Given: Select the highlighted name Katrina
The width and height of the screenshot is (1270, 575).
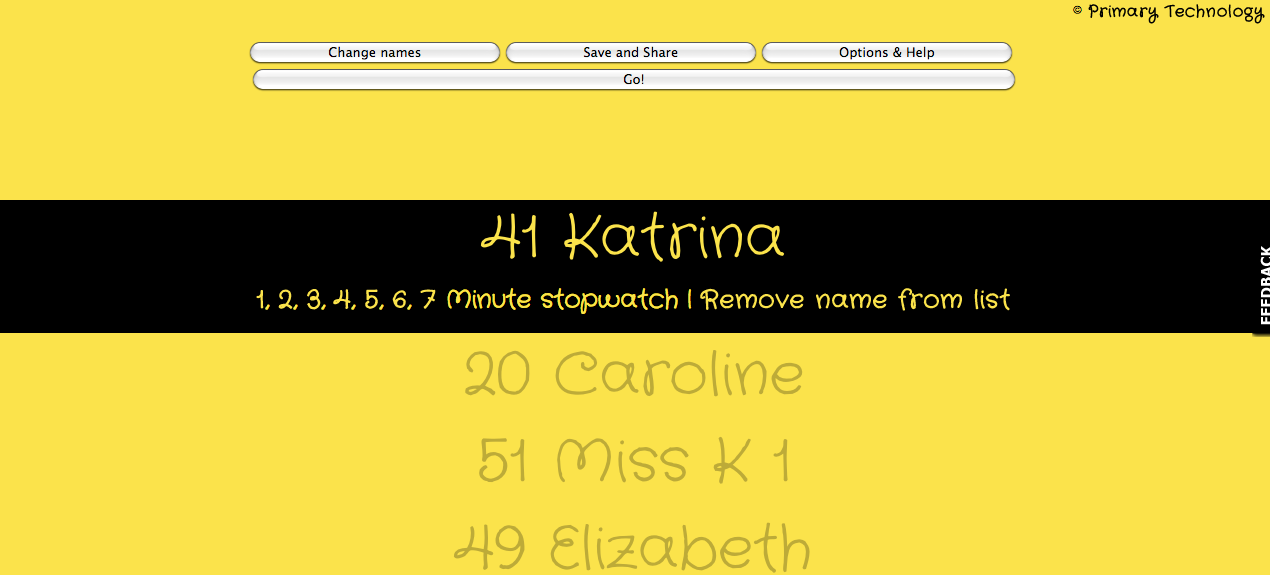Looking at the screenshot, I should (674, 240).
